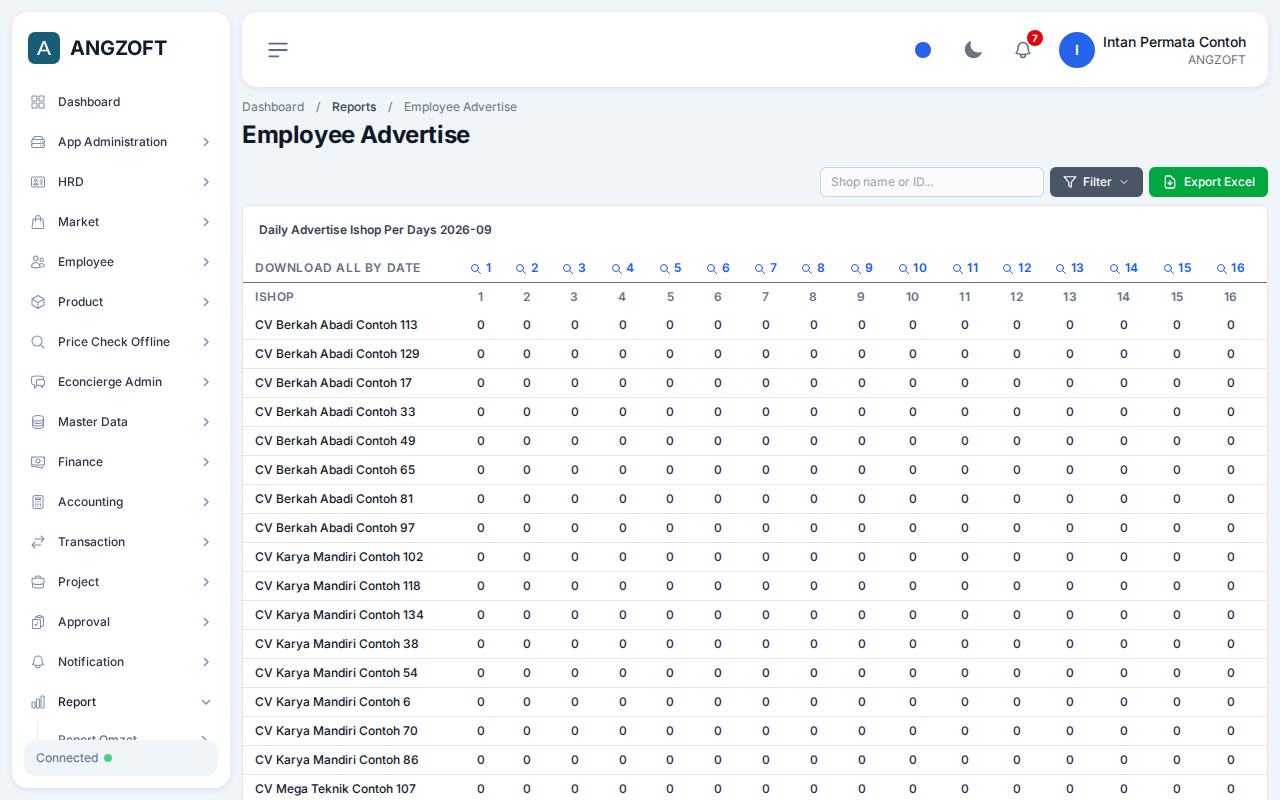Image resolution: width=1280 pixels, height=800 pixels.
Task: Toggle the sidebar hamburger menu
Action: point(278,50)
